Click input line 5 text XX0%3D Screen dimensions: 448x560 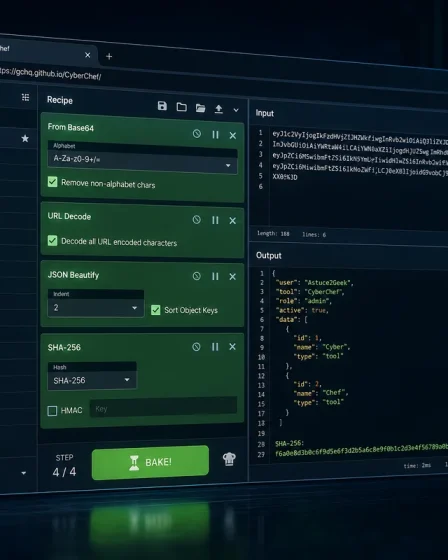[285, 177]
